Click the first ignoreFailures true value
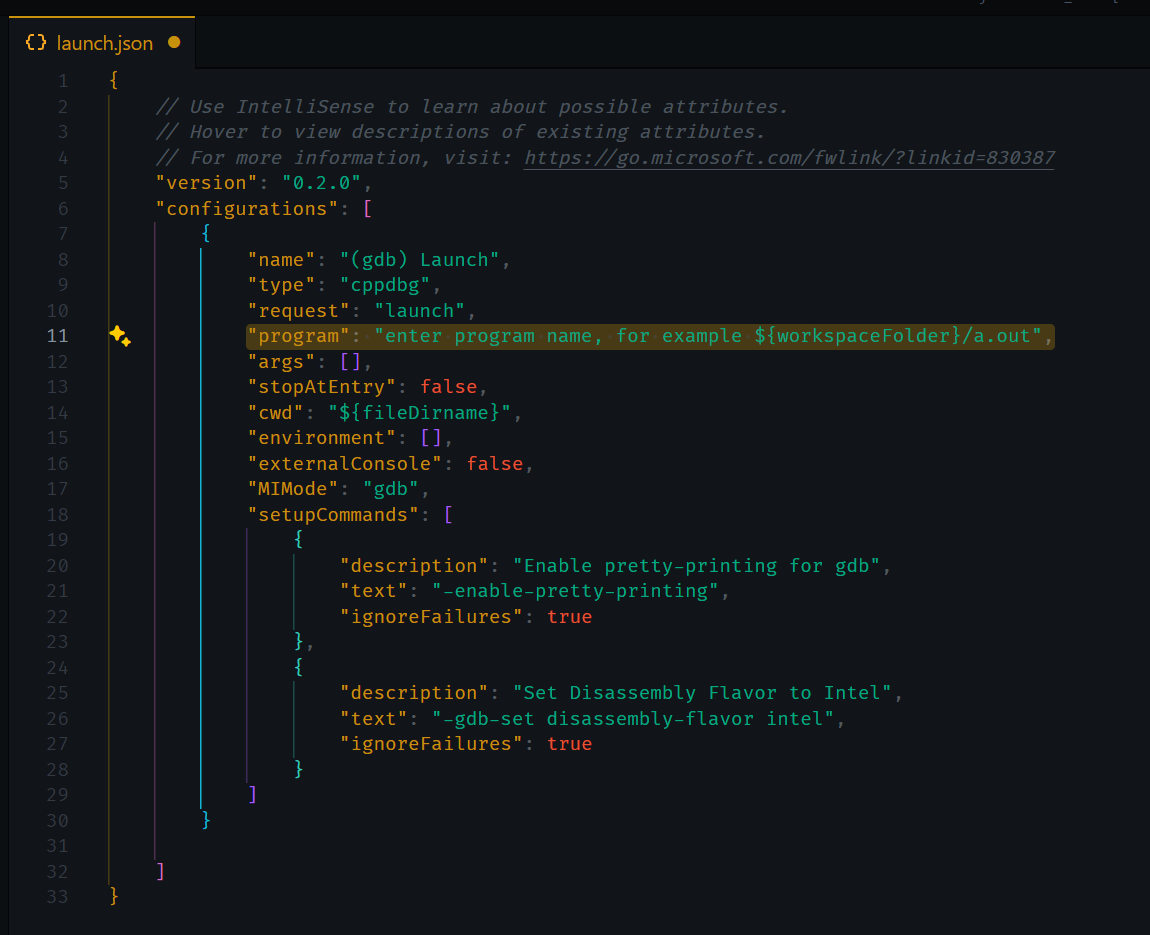Viewport: 1150px width, 935px height. coord(569,617)
